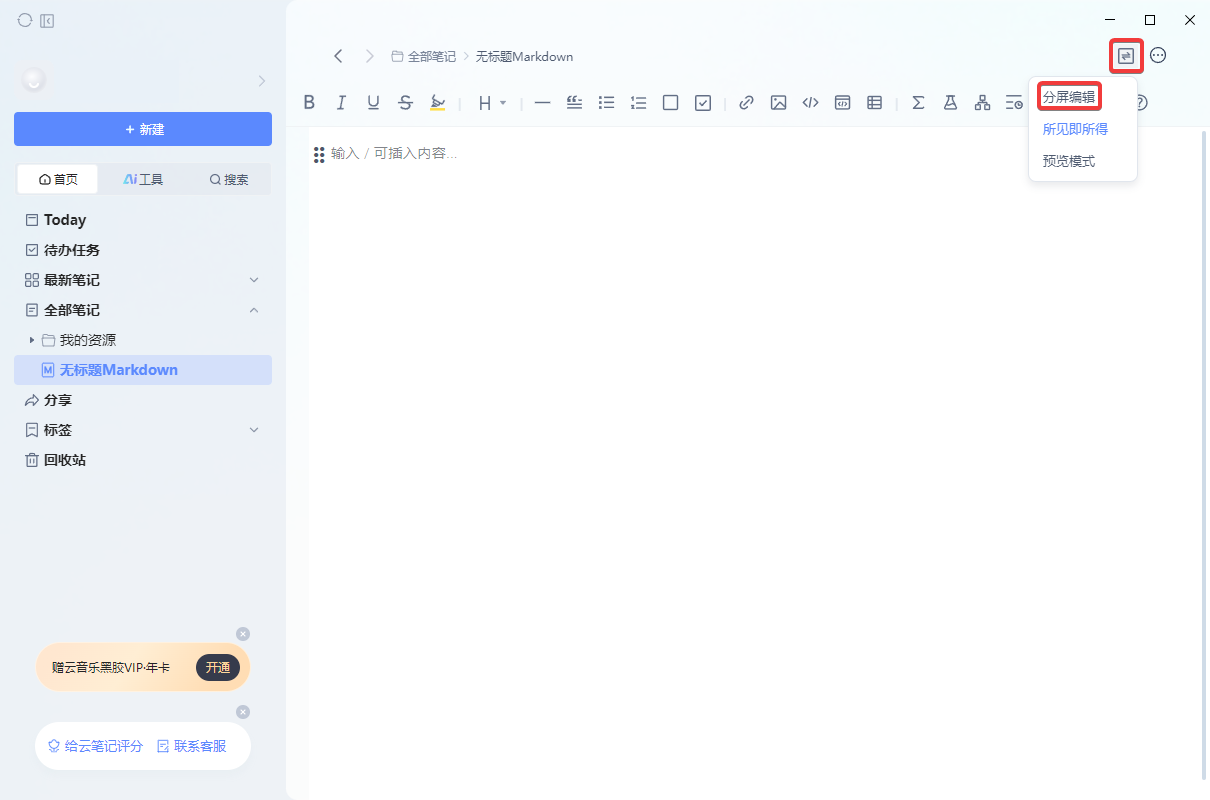Click the 开通 VIP activate button
1210x800 pixels.
click(218, 667)
